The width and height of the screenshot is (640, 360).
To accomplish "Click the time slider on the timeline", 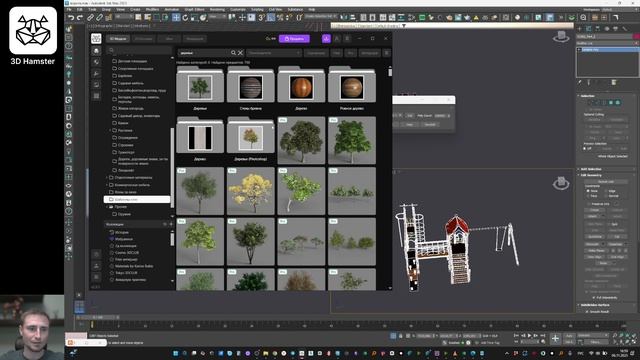I will (x=97, y=317).
